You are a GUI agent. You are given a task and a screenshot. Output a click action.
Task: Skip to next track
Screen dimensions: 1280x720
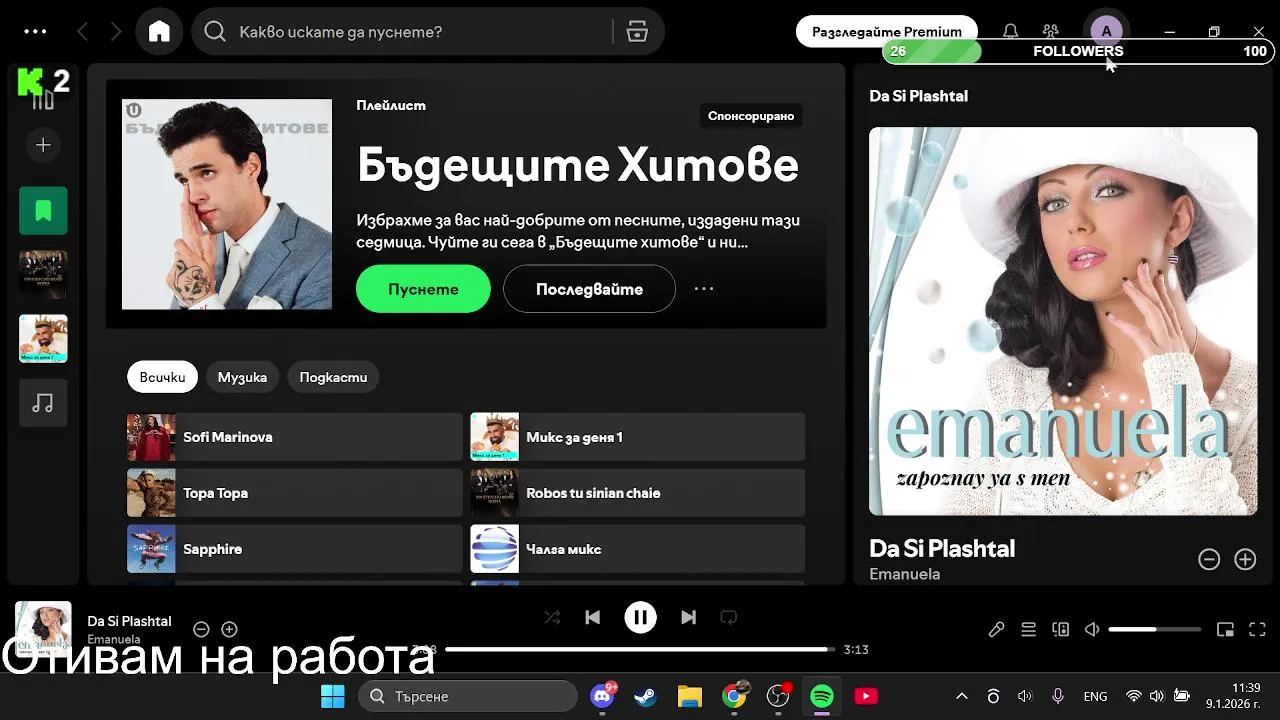click(688, 617)
